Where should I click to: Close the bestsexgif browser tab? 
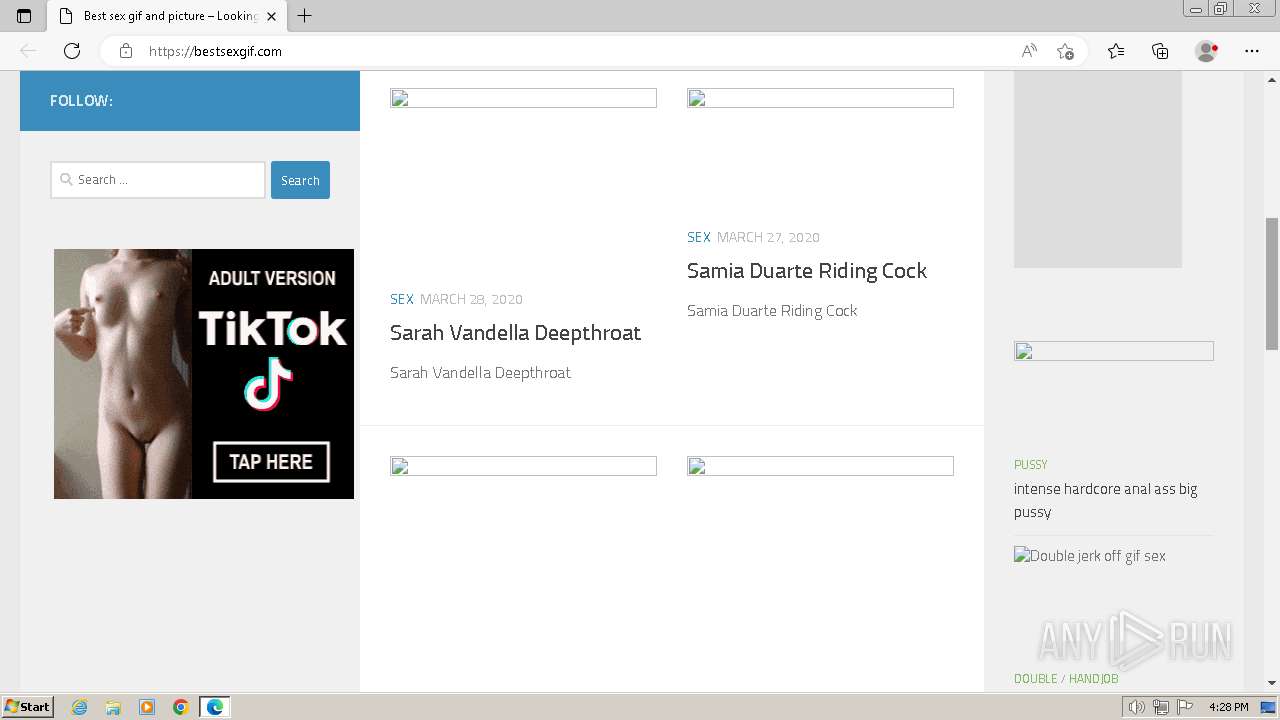click(271, 16)
